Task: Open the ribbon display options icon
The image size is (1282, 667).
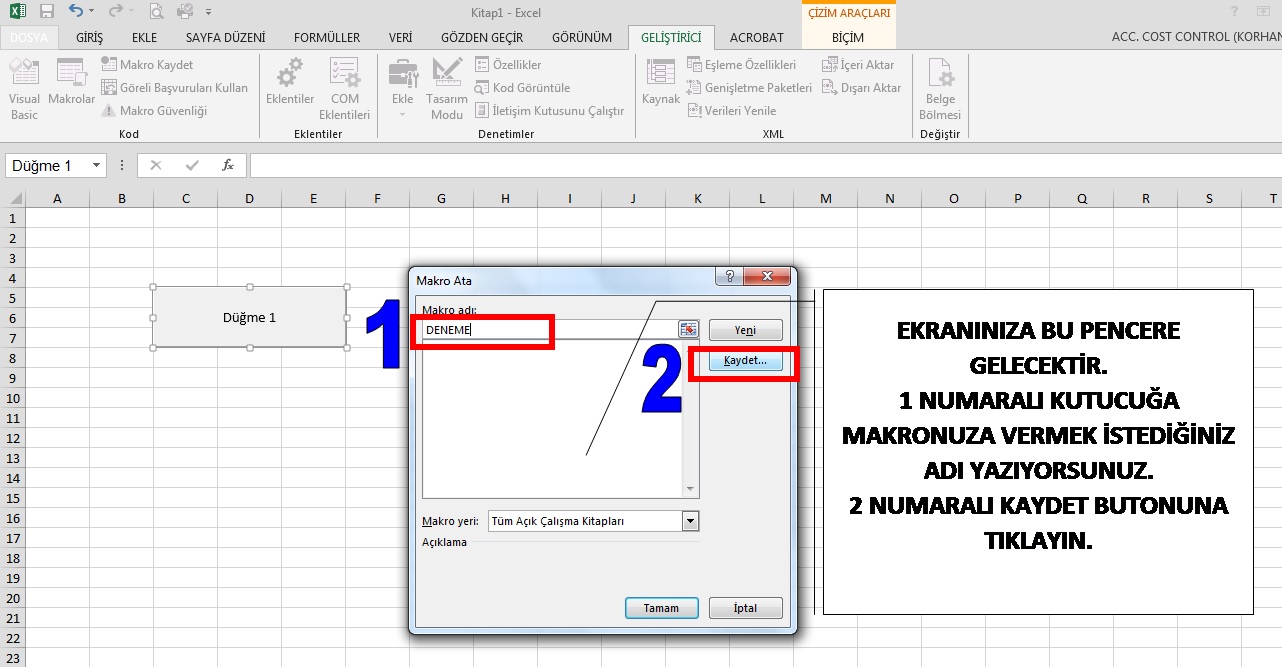Action: click(x=1265, y=12)
